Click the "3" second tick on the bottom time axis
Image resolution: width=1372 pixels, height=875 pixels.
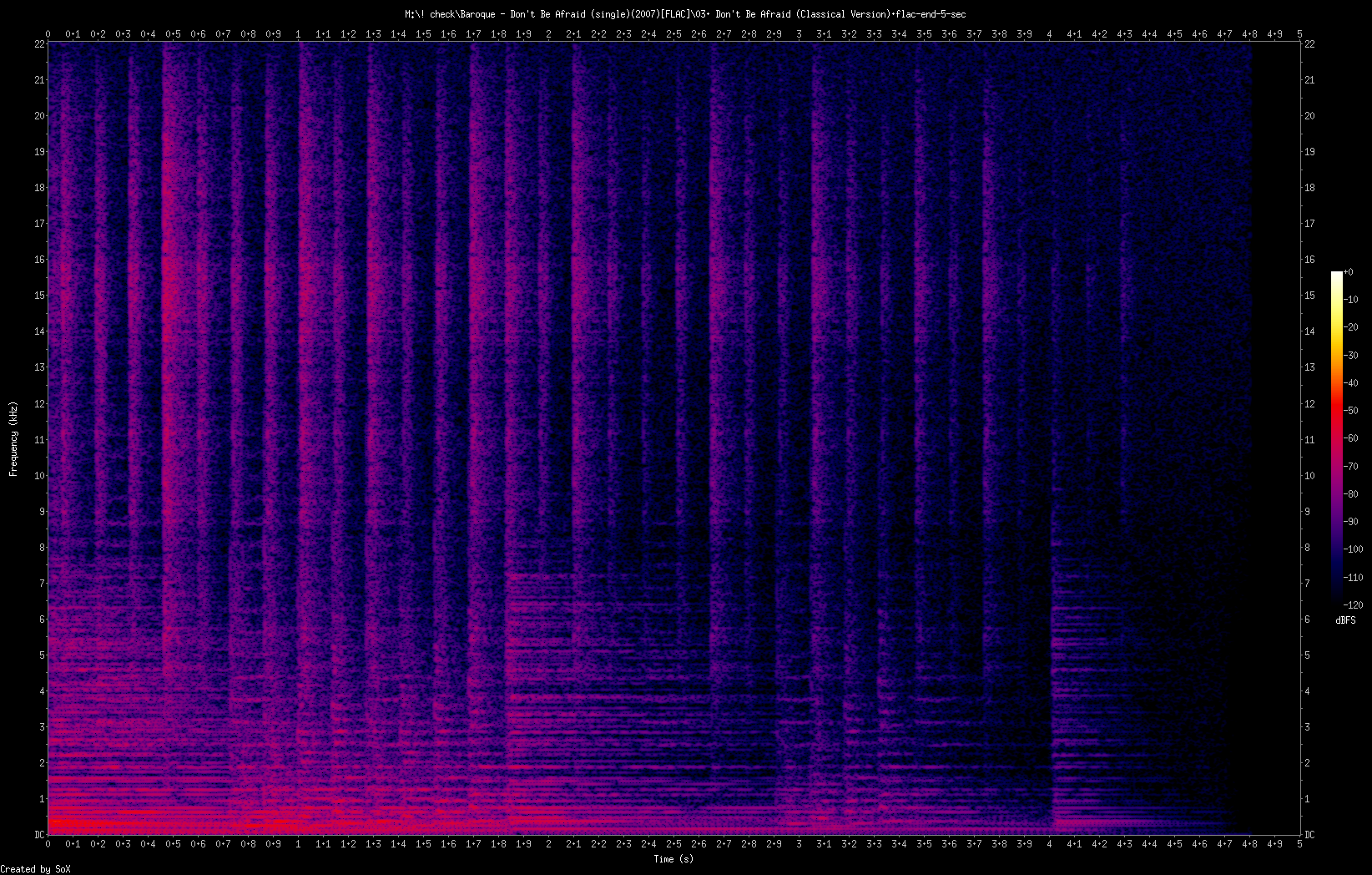[x=799, y=844]
